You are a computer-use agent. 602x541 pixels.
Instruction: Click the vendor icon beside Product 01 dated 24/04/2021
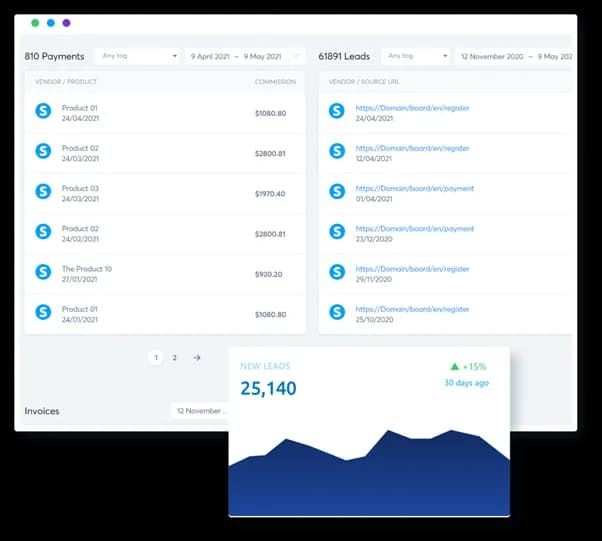pos(43,111)
